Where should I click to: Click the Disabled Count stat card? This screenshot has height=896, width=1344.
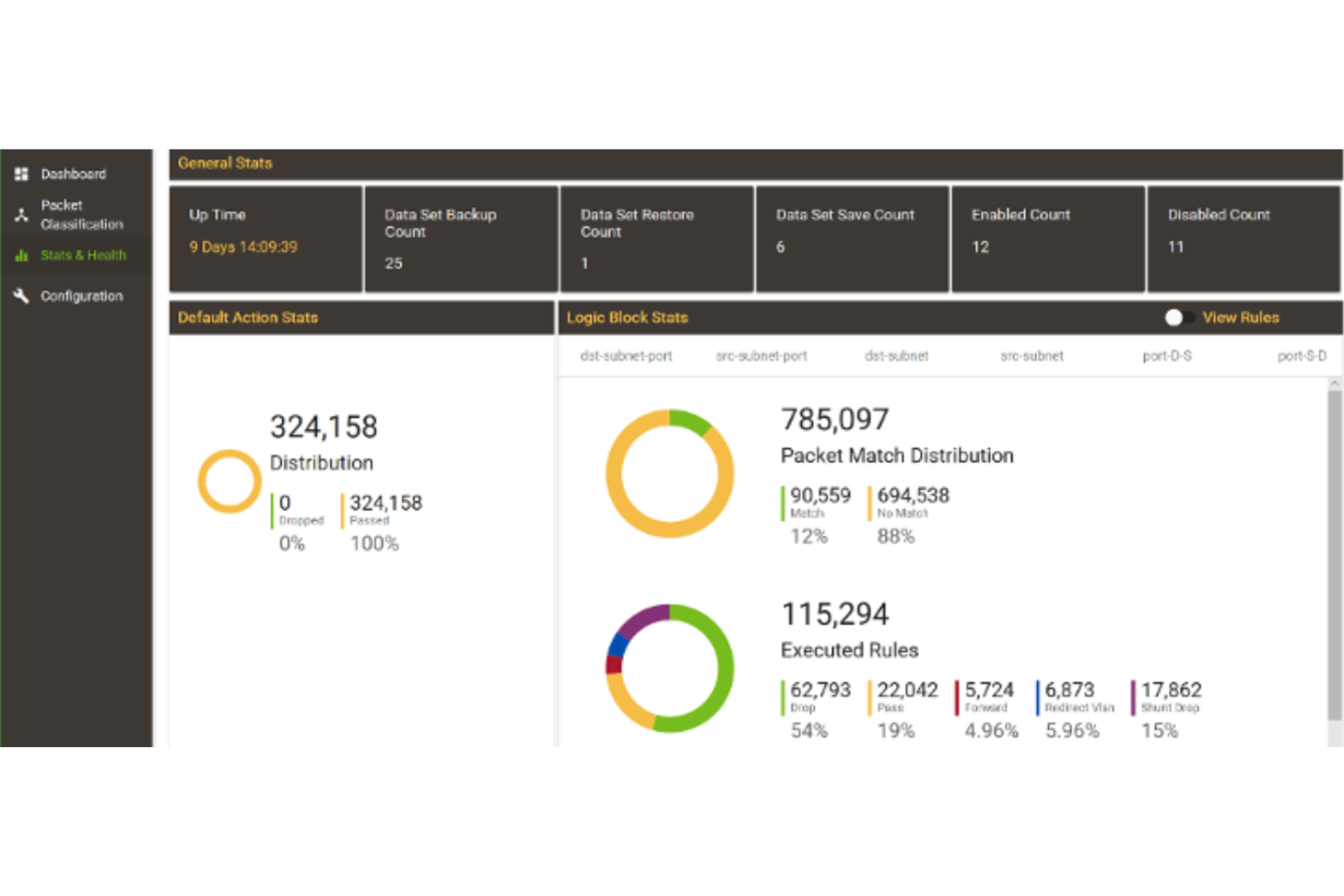click(1243, 239)
